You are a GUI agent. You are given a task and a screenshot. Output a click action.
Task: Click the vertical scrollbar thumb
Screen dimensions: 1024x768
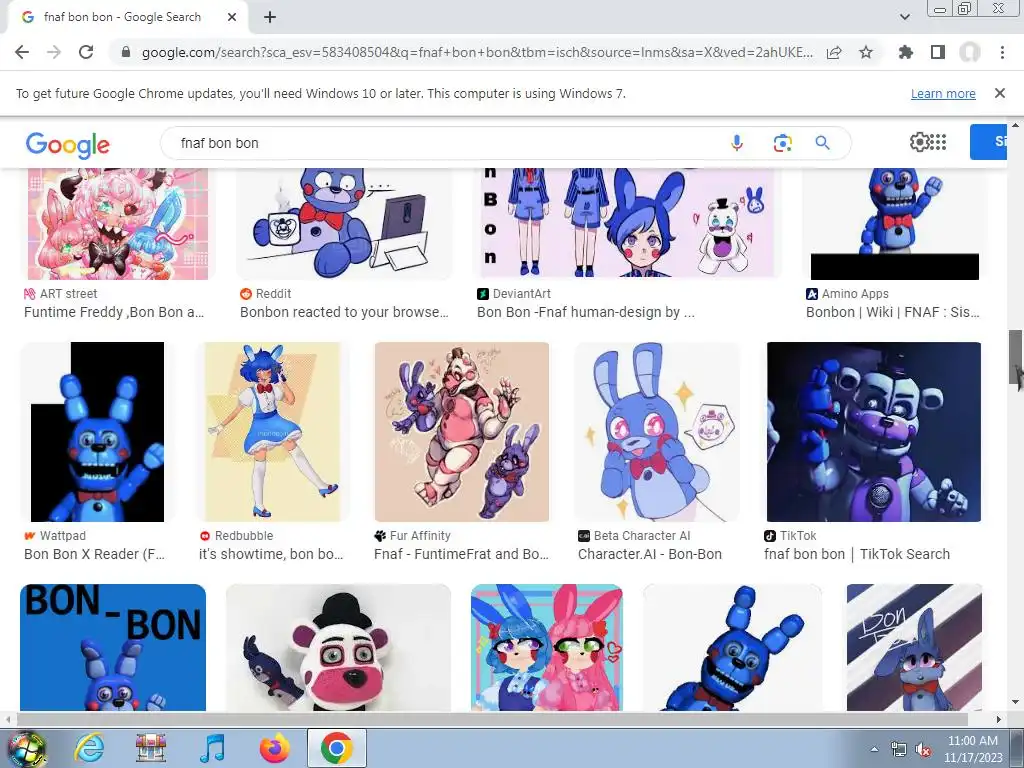point(1016,357)
